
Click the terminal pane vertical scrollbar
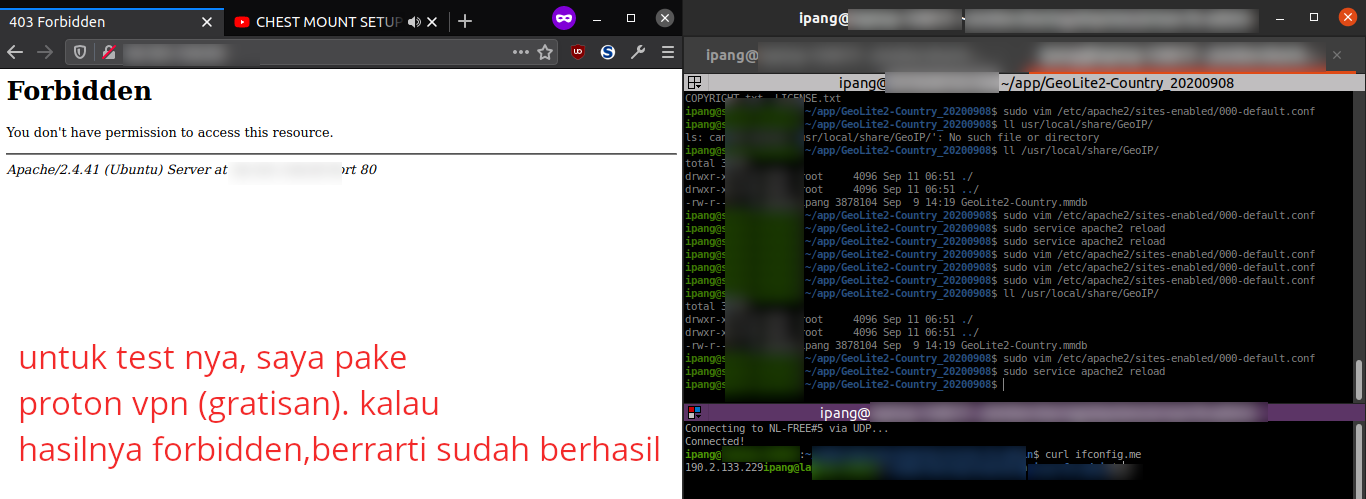[x=1359, y=380]
